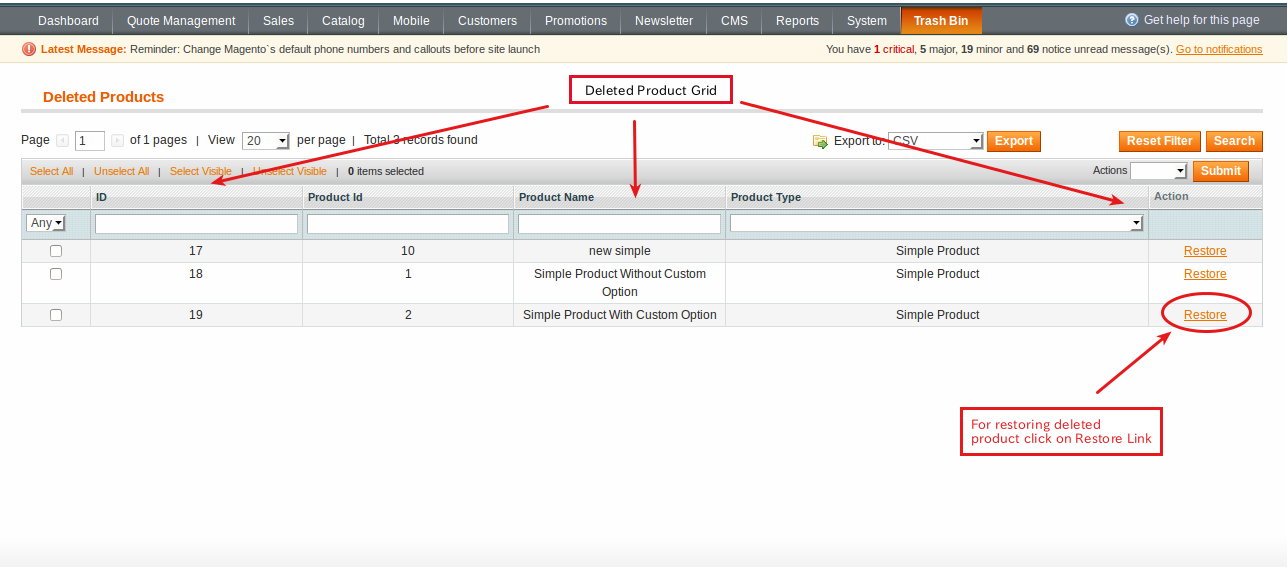Open the Sales menu
The image size is (1288, 567).
(x=279, y=21)
